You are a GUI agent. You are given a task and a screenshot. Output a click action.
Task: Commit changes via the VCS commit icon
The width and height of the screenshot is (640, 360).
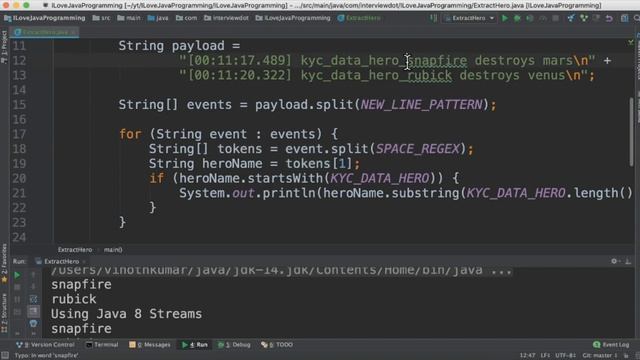(584, 18)
